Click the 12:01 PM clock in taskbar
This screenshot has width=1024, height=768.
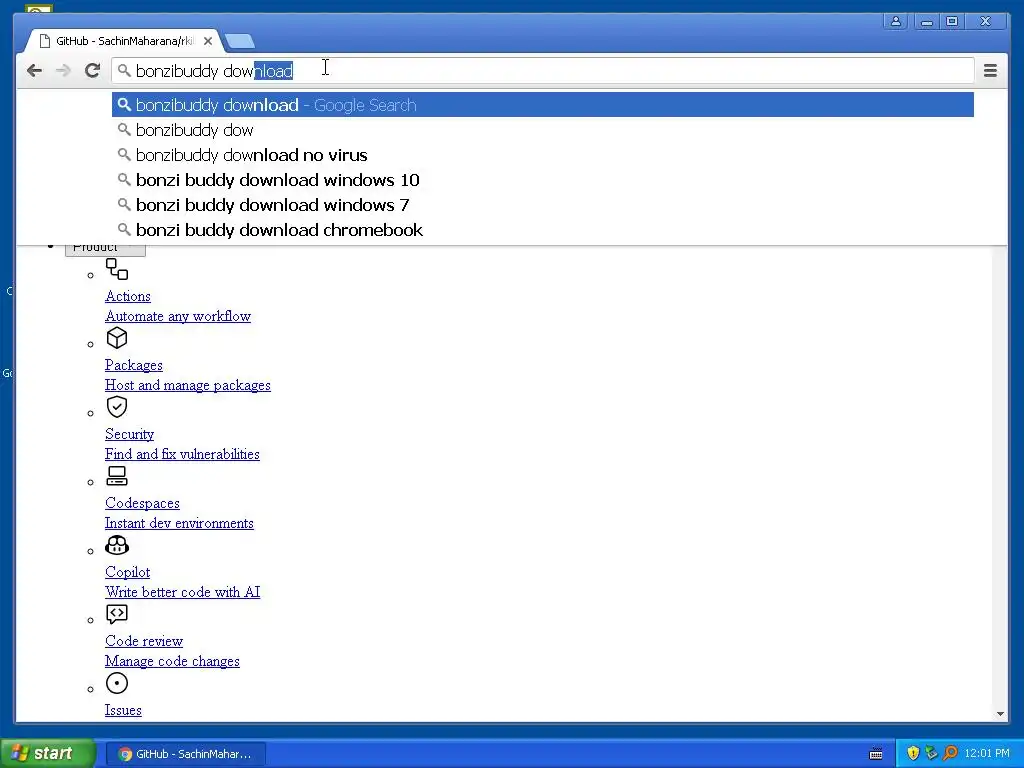coord(987,753)
